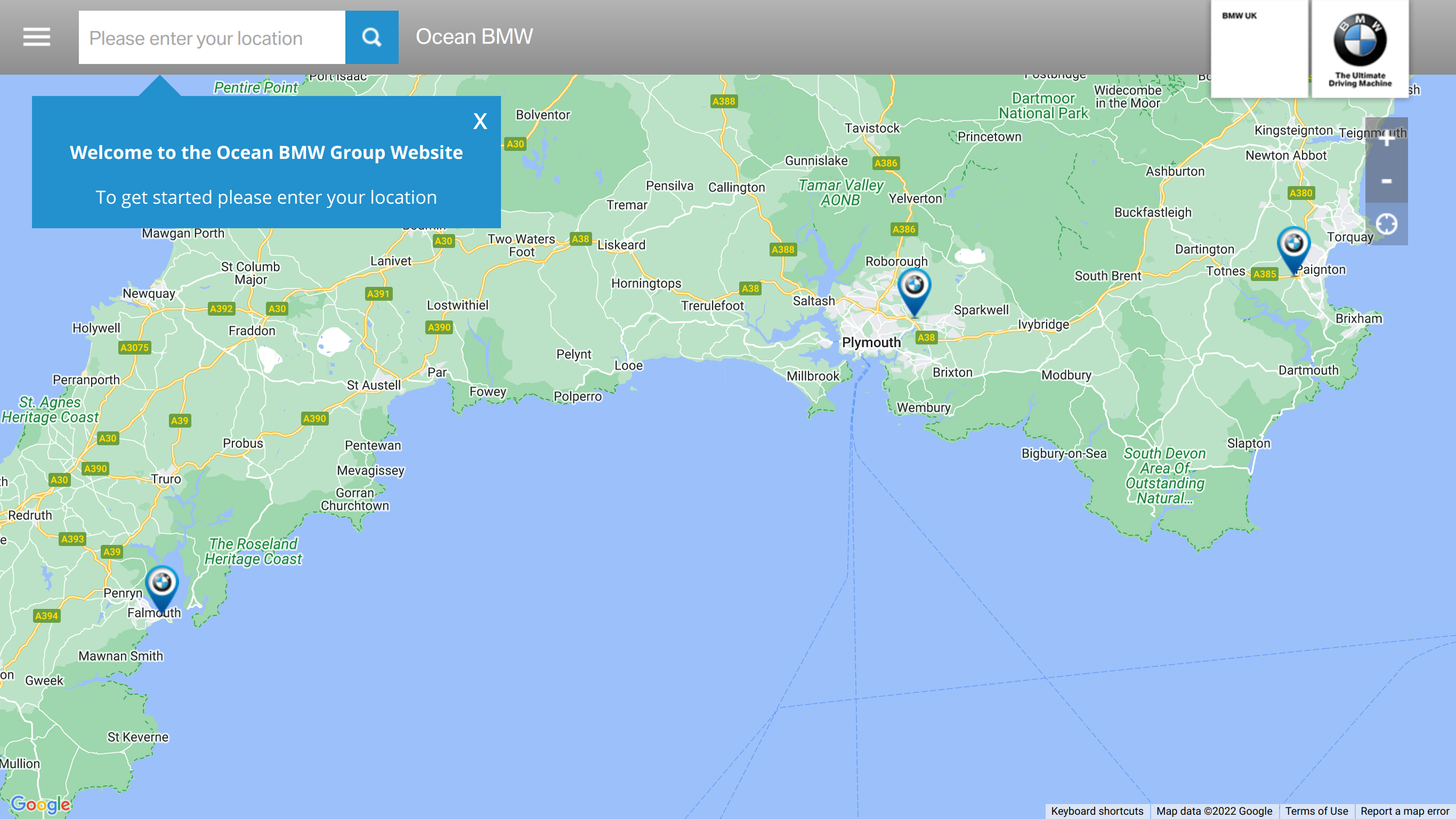This screenshot has width=1456, height=819.
Task: Click the Liskeard map label
Action: point(621,245)
